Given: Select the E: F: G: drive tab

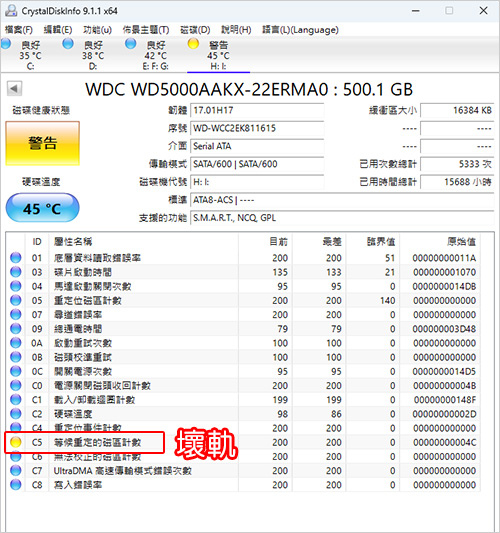Looking at the screenshot, I should 155,54.
